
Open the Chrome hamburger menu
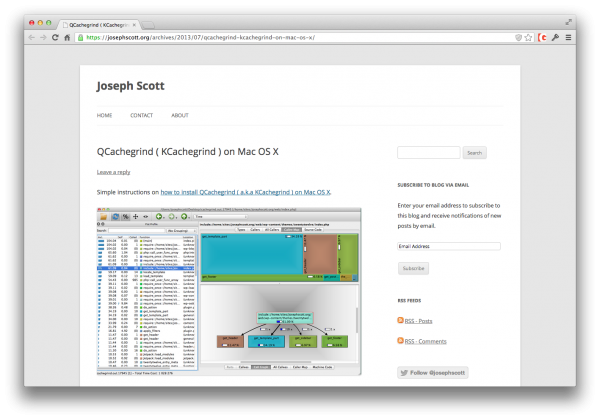click(568, 37)
